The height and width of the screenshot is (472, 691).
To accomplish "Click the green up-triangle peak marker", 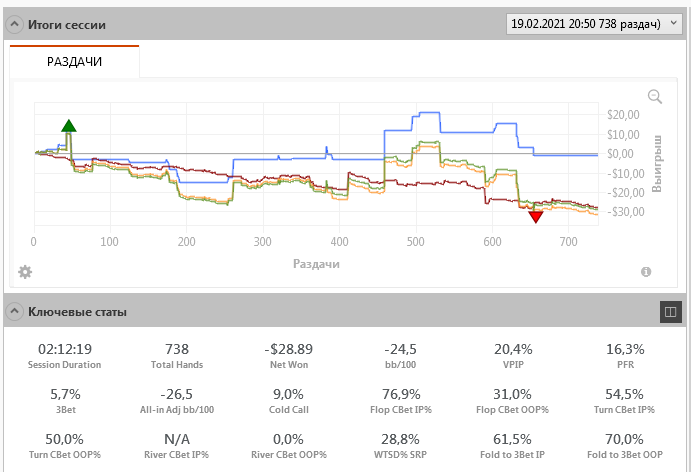I will (x=69, y=126).
